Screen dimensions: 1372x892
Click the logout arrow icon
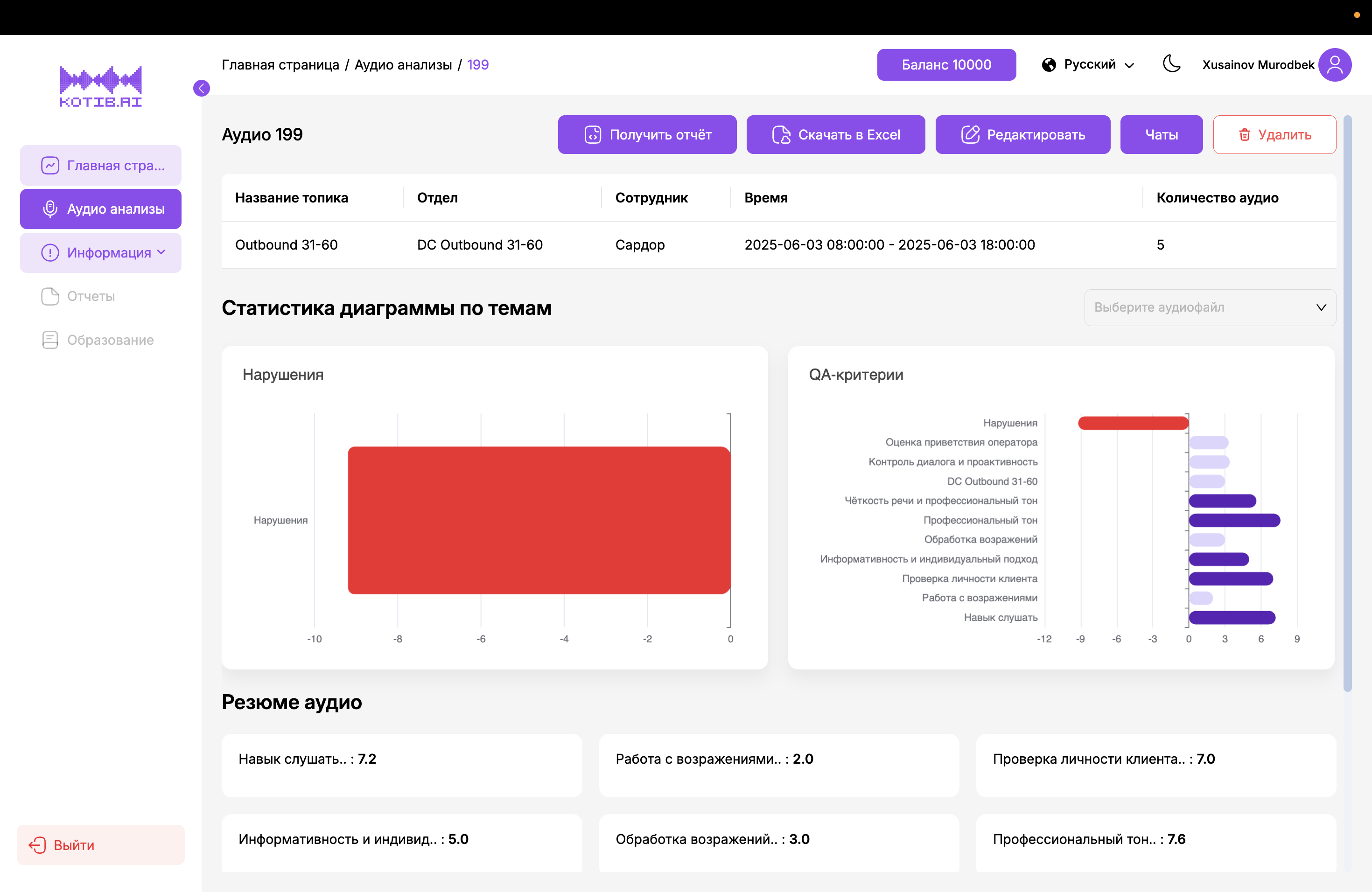(37, 845)
